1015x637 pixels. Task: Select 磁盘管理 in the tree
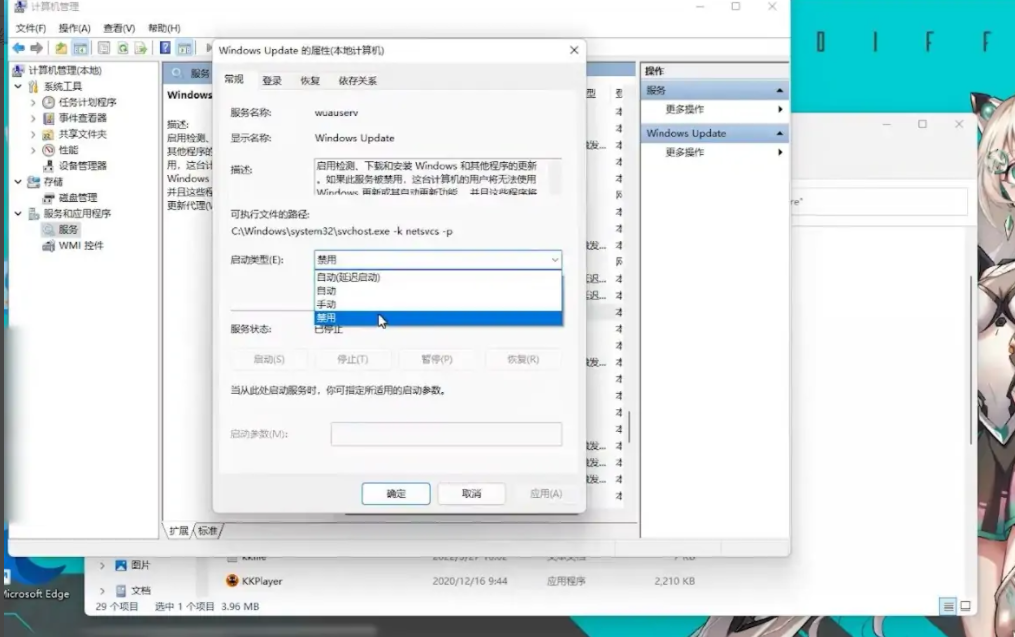tap(77, 197)
